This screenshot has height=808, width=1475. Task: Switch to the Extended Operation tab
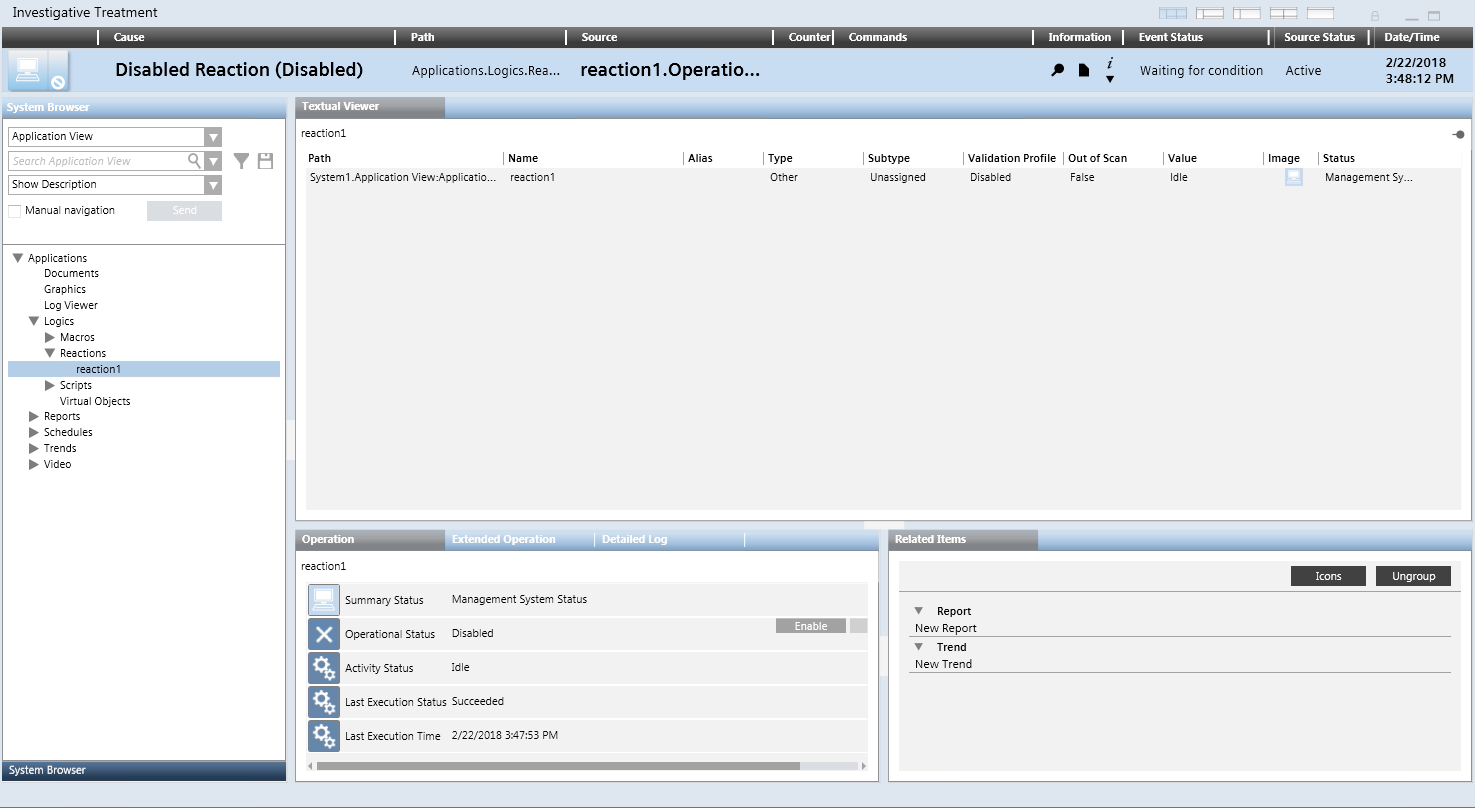pos(503,540)
